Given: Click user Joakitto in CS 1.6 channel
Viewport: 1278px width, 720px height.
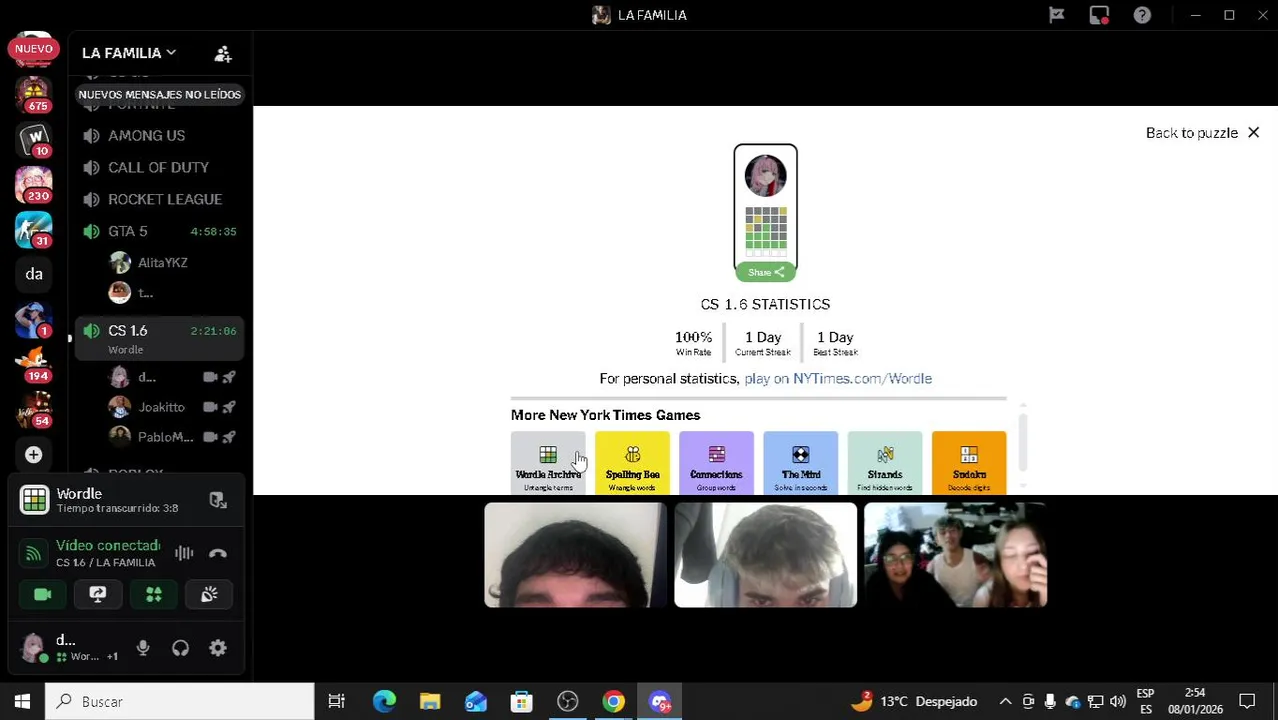Looking at the screenshot, I should (x=160, y=407).
